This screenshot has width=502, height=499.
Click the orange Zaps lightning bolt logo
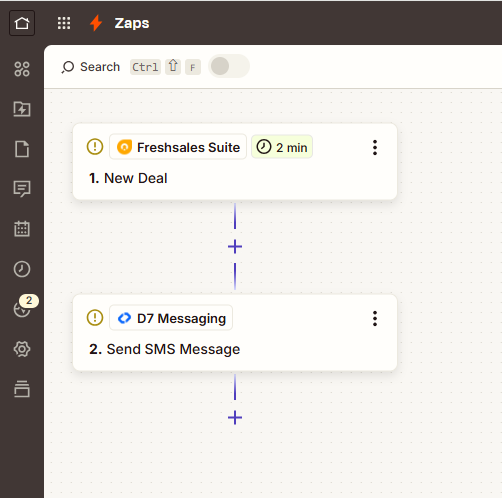pos(96,23)
